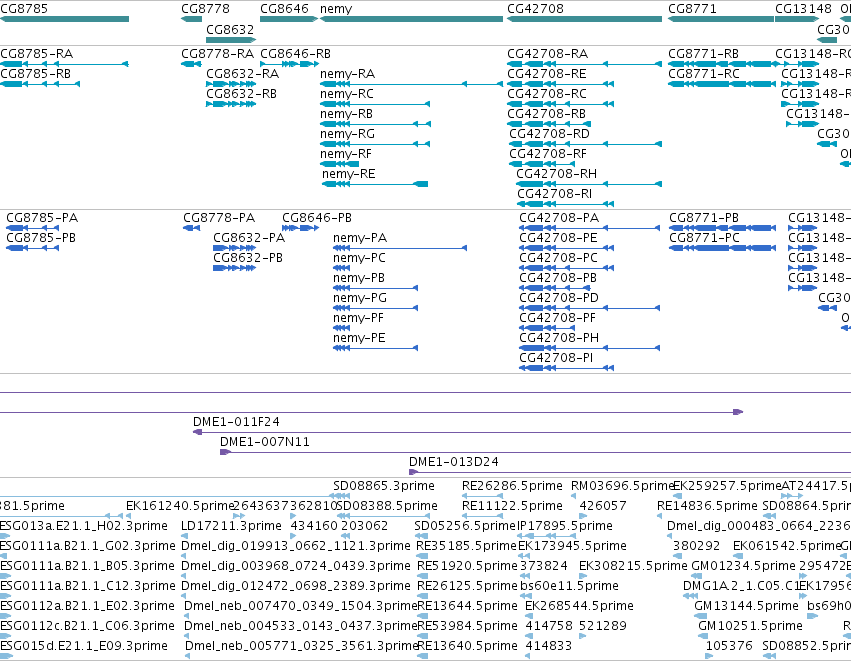
Task: Select transcript CG42708-RH
Action: 589,184
